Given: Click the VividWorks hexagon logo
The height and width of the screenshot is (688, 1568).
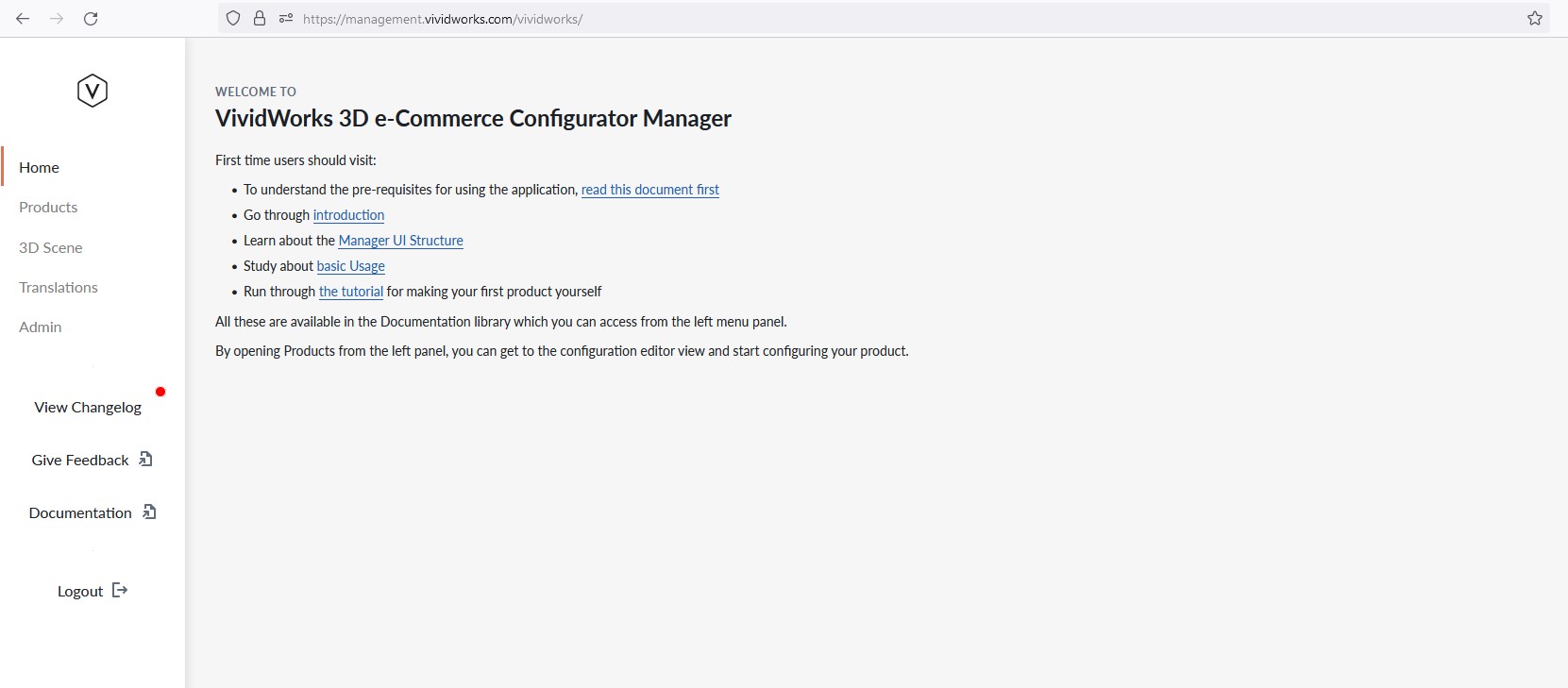Looking at the screenshot, I should (93, 91).
